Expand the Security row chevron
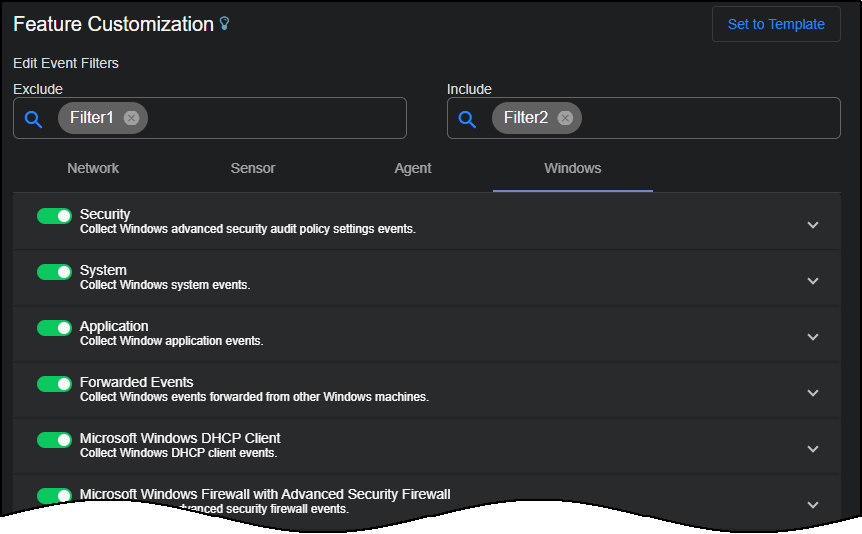Image resolution: width=862 pixels, height=534 pixels. click(813, 225)
